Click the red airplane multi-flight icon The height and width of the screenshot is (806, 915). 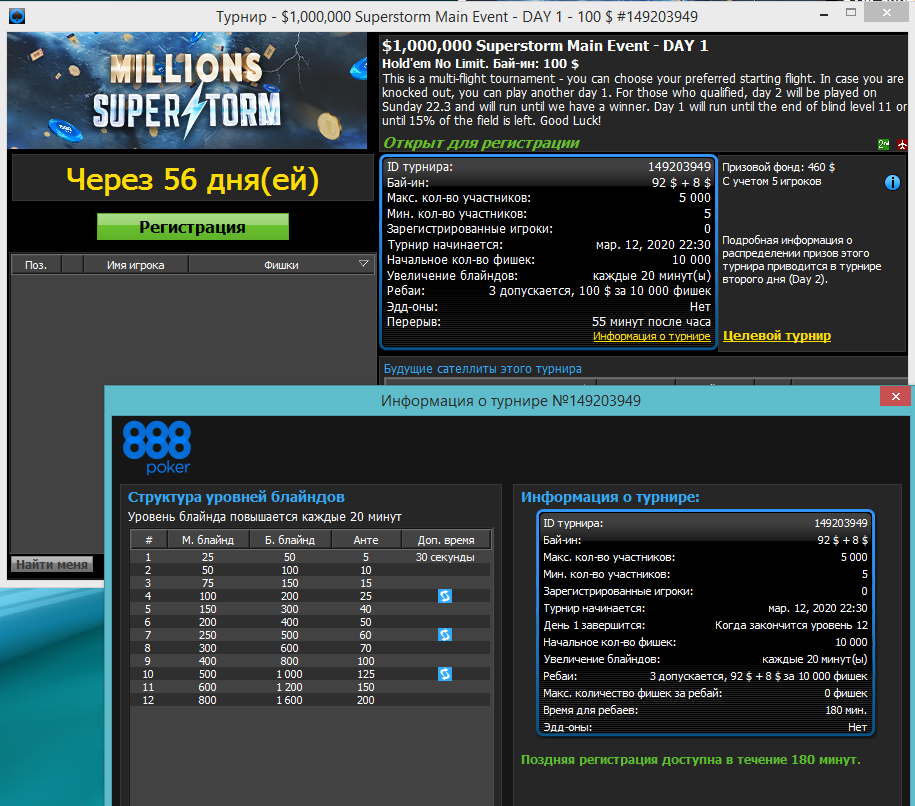[x=902, y=144]
